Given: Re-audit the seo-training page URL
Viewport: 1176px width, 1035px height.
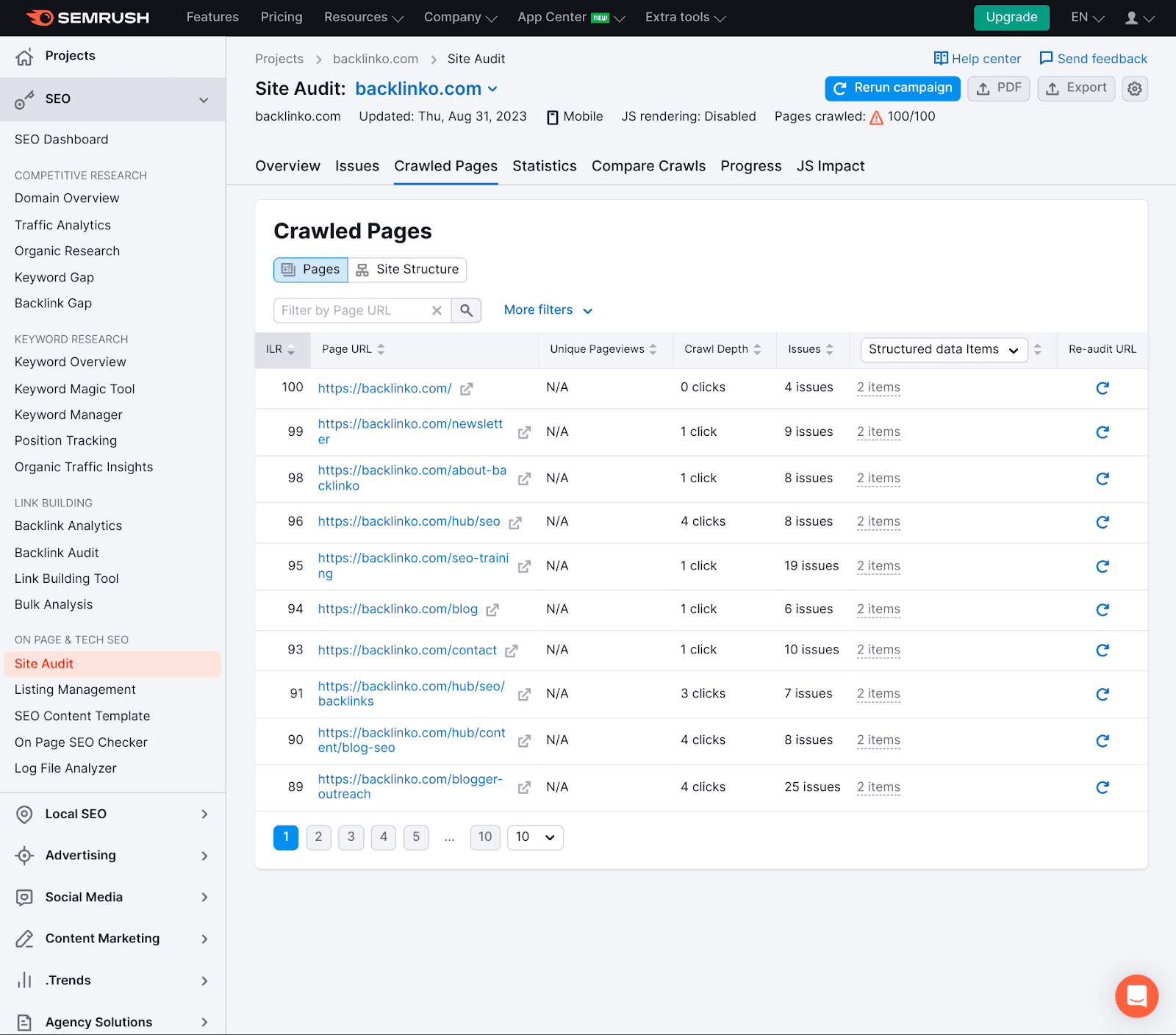Looking at the screenshot, I should 1102,566.
